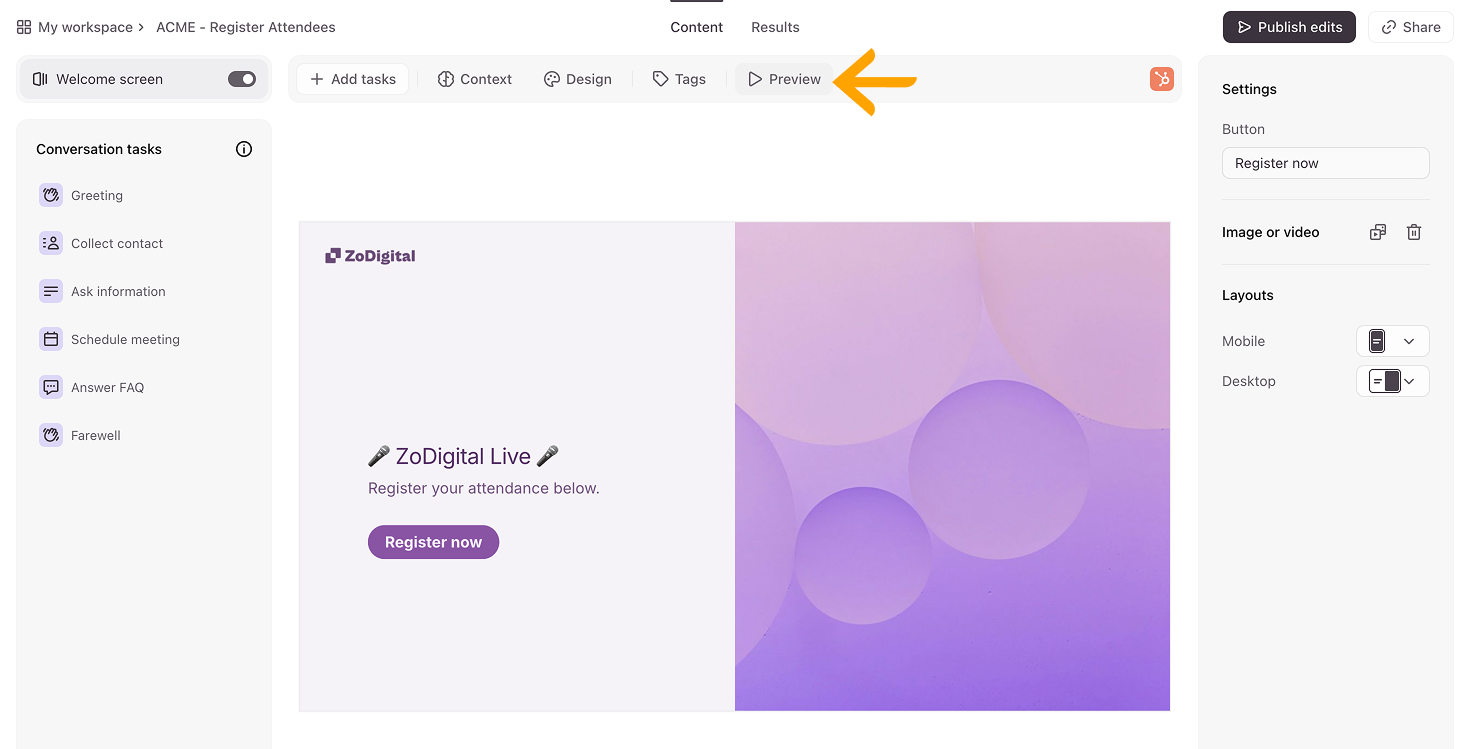Click the replace image or video icon
Image resolution: width=1470 pixels, height=749 pixels.
point(1378,232)
